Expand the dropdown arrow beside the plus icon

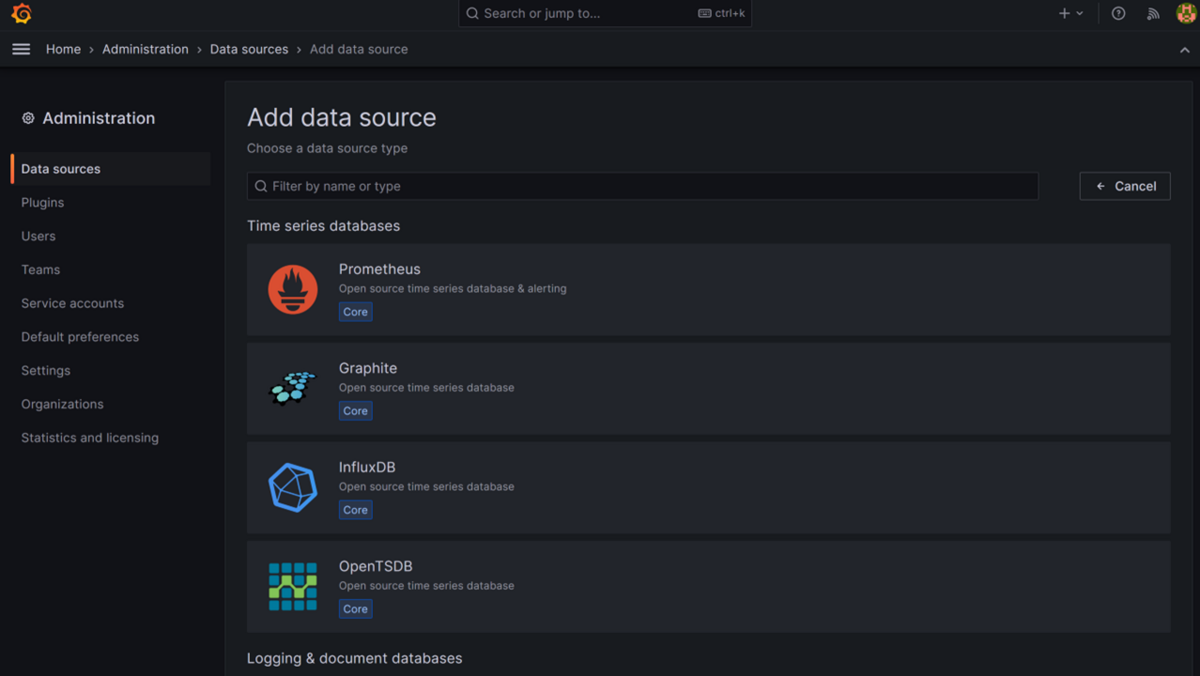[x=1080, y=13]
